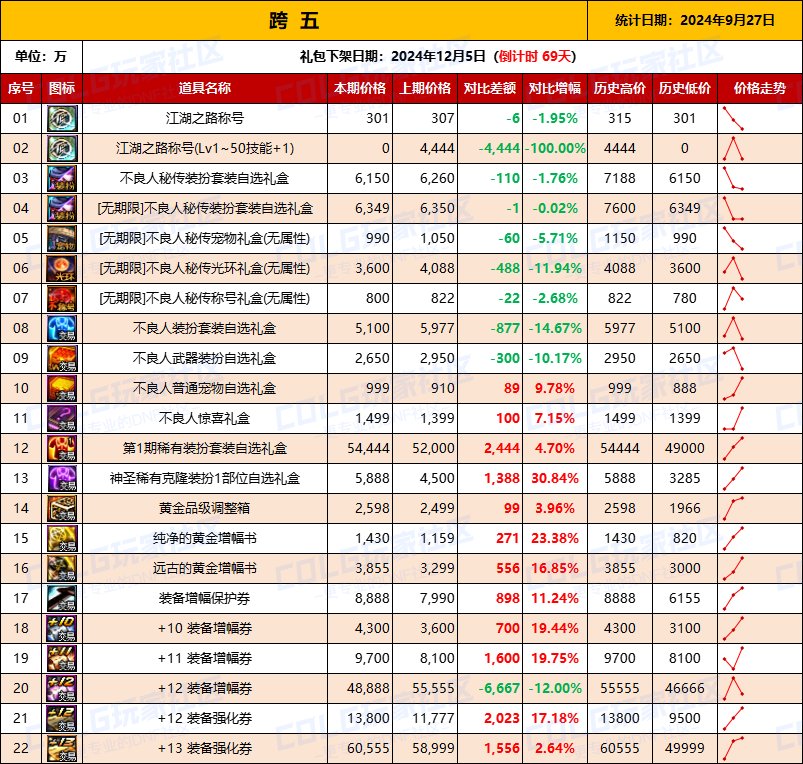Image resolution: width=803 pixels, height=764 pixels.
Task: Click the +11 装备增幅券 icon
Action: click(x=62, y=658)
